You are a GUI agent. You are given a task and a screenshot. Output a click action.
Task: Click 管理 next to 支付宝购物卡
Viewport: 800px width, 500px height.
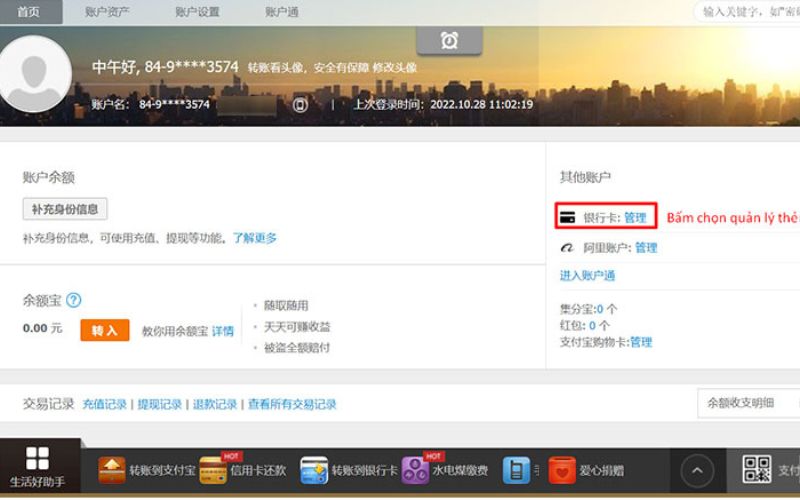641,342
